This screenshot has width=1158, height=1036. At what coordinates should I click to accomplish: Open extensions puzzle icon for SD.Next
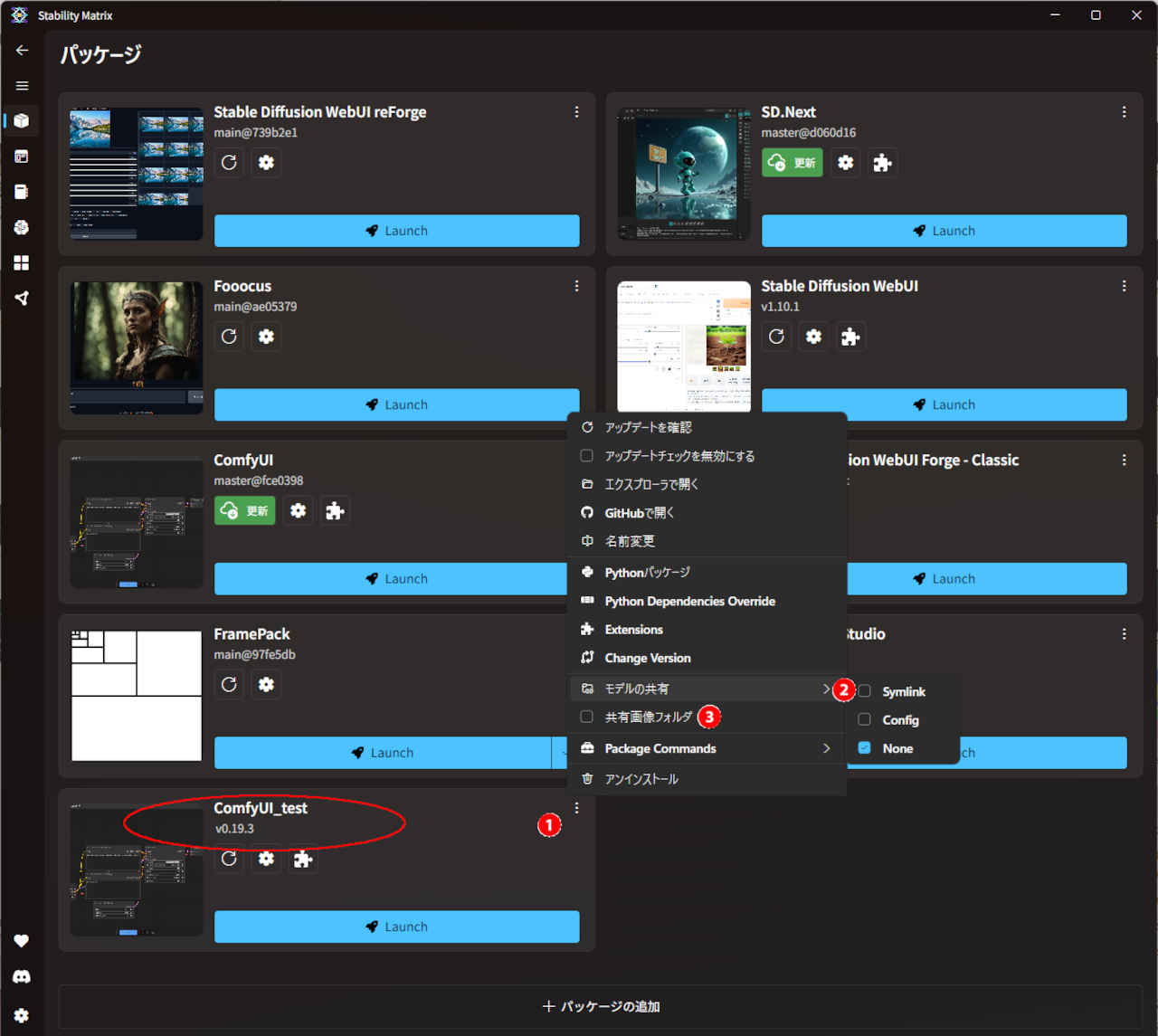coord(882,162)
